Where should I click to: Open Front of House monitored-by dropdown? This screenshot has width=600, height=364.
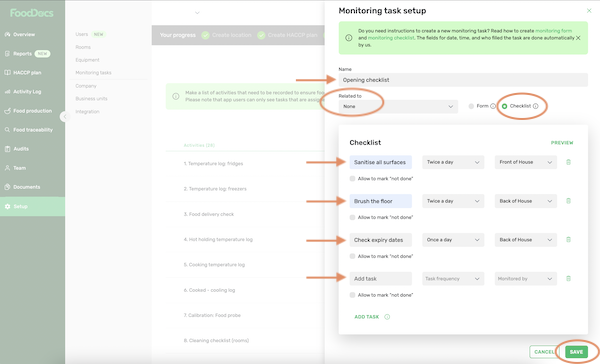click(526, 162)
